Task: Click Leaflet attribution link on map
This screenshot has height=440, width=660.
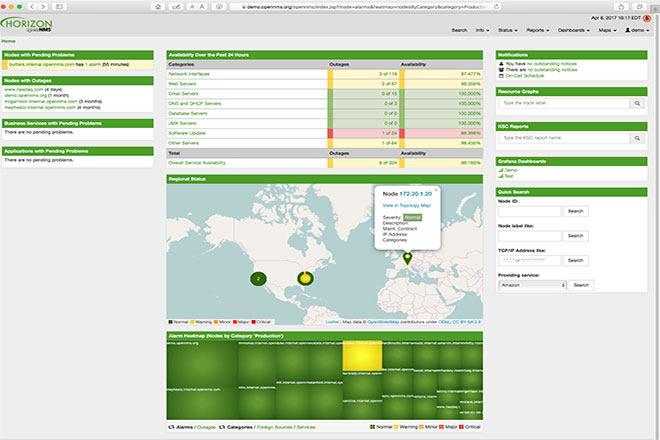Action: click(x=332, y=322)
